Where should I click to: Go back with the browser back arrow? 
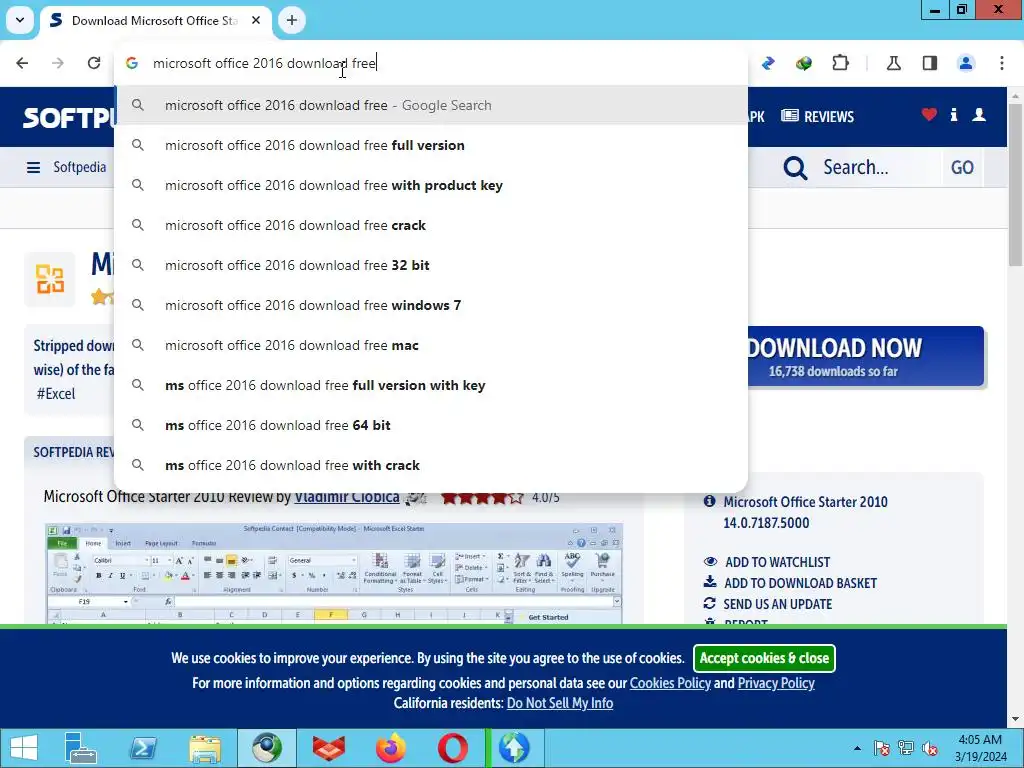click(22, 63)
